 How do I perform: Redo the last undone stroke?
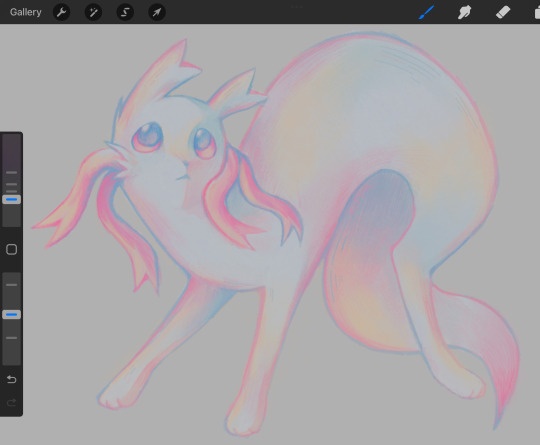[11, 402]
